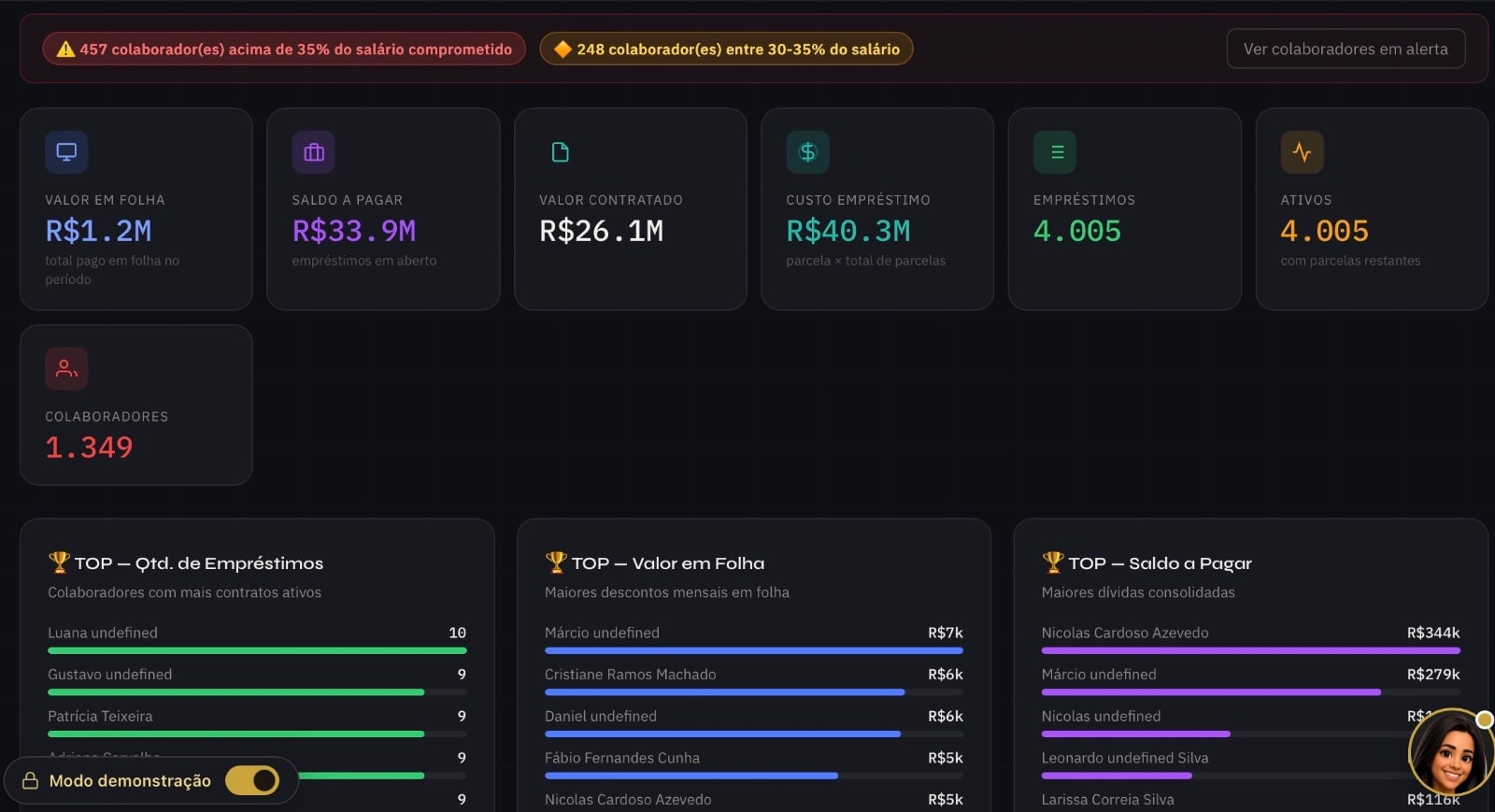This screenshot has height=812, width=1495.
Task: Click the activity pulse icon above Ativos
Action: click(x=1303, y=152)
